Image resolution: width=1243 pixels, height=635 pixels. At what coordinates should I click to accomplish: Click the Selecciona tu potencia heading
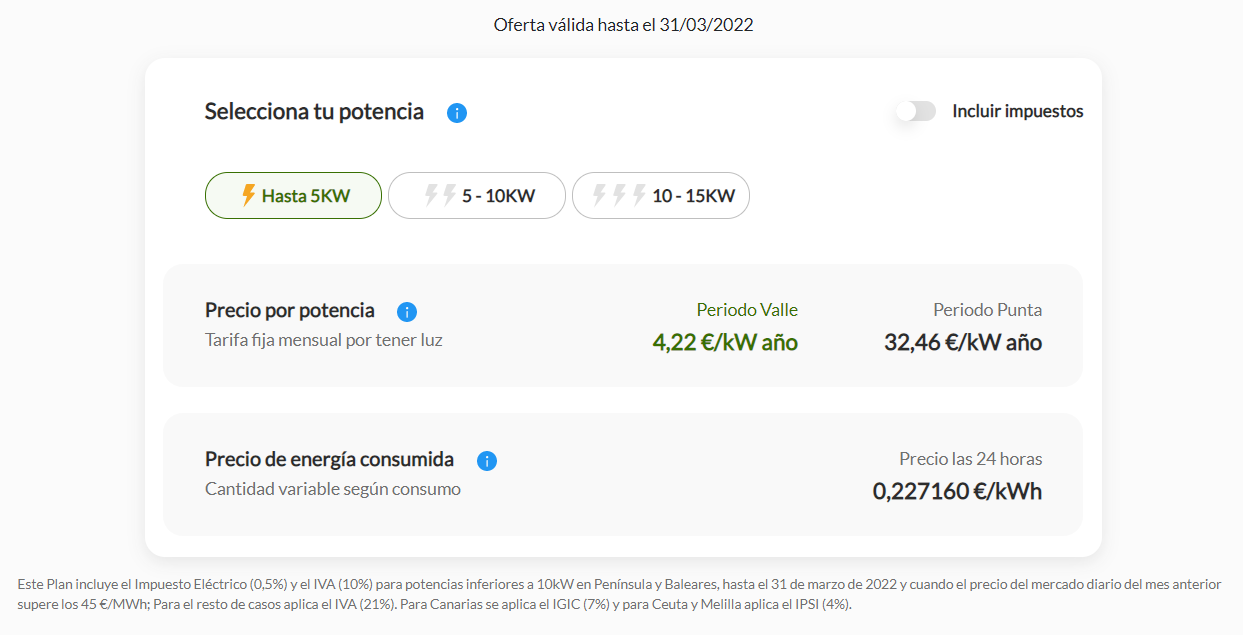pyautogui.click(x=314, y=112)
